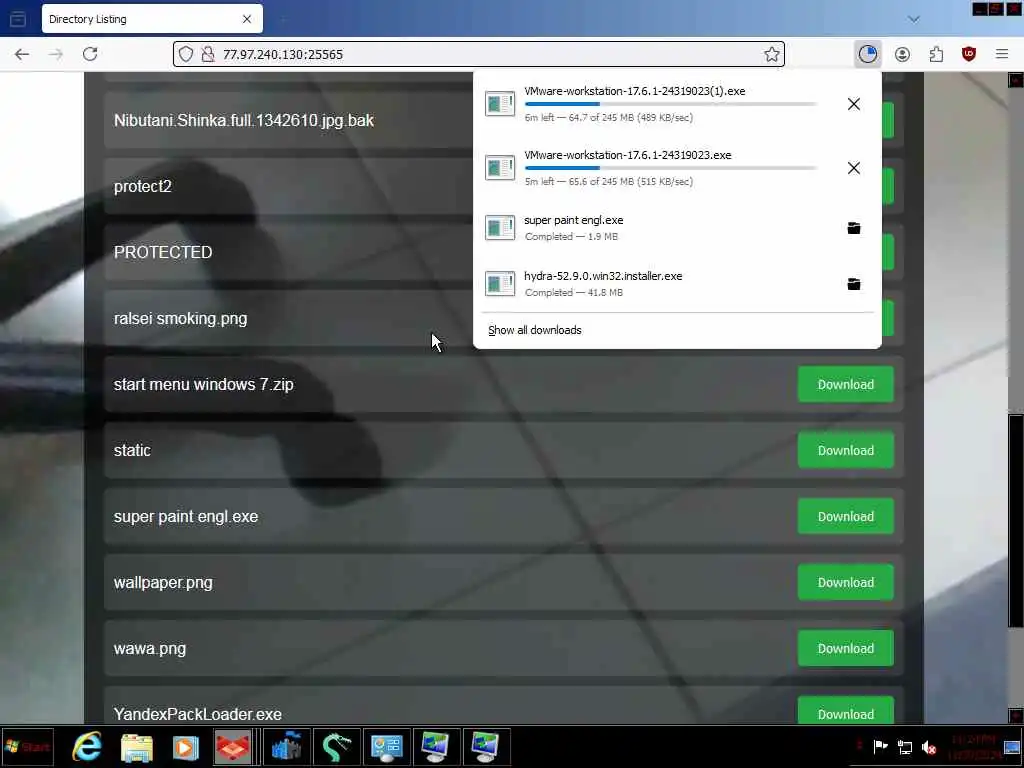Select the Directory Listing tab
The image size is (1024, 768).
(152, 19)
